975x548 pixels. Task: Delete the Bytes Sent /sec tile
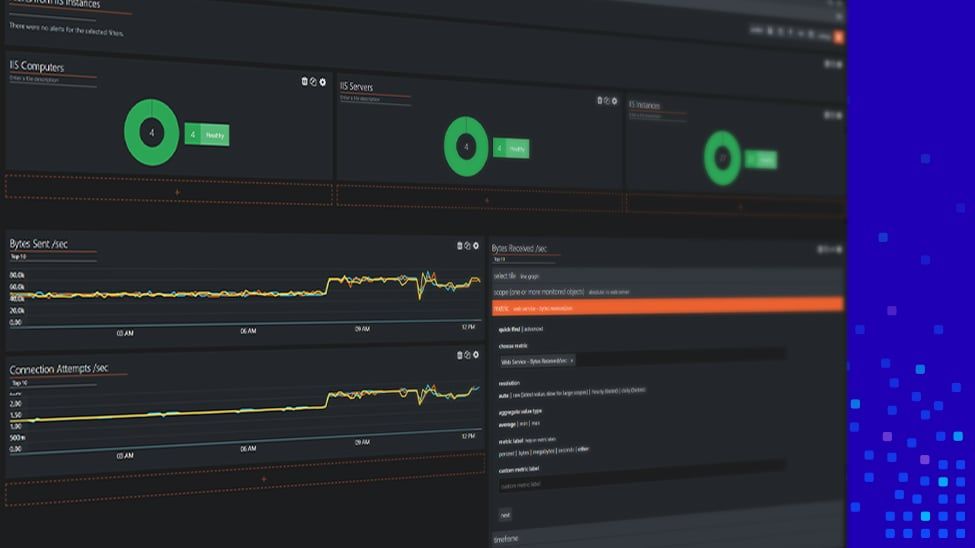460,245
